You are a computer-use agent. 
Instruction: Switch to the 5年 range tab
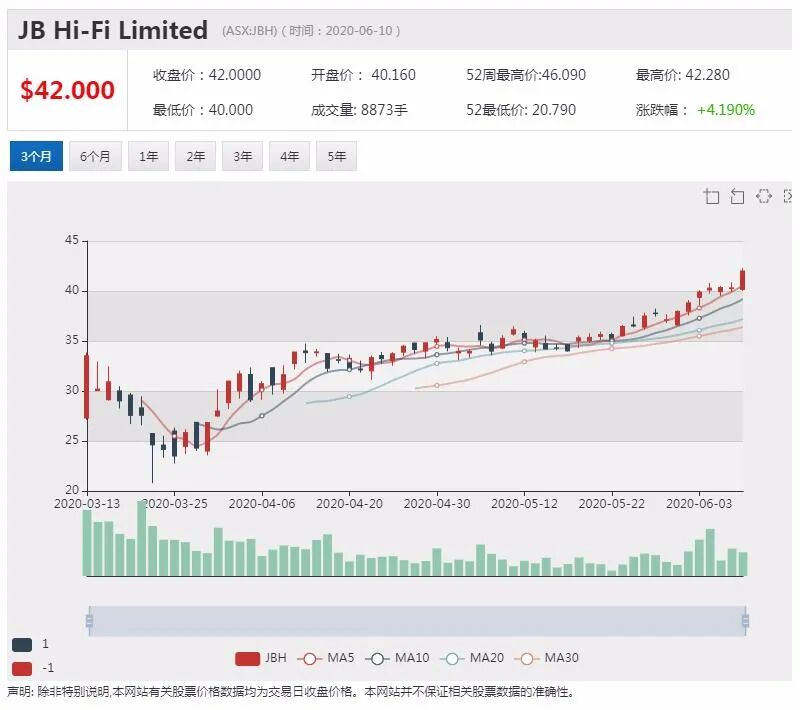[336, 156]
